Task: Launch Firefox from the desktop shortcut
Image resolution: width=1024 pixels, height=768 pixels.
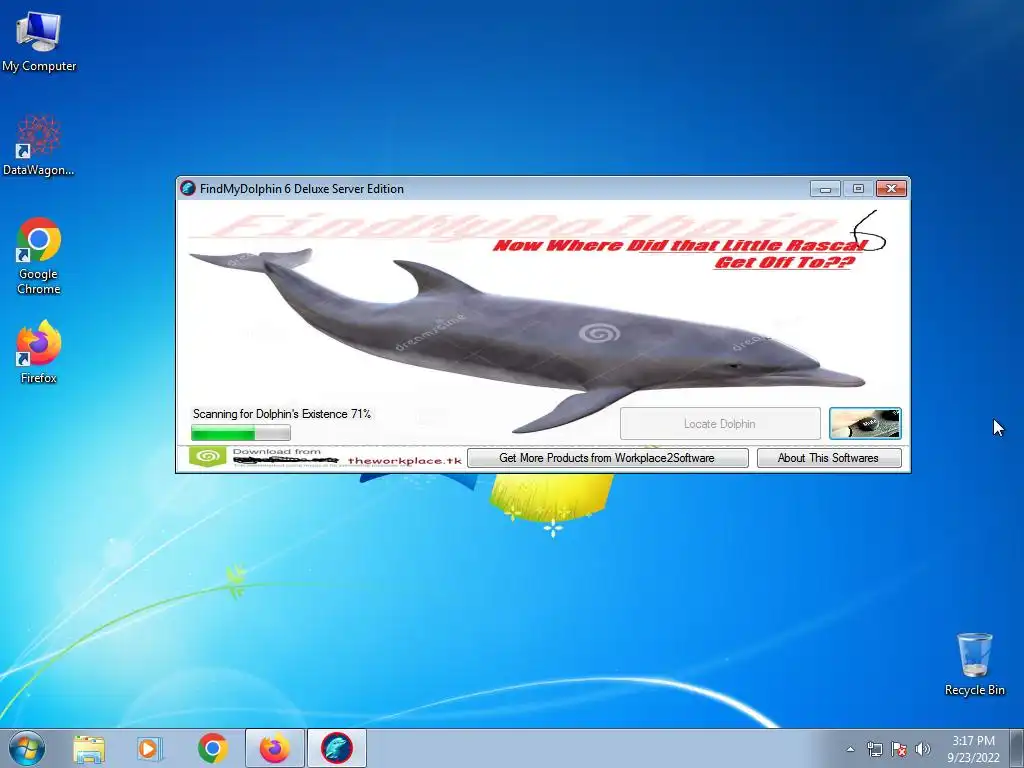Action: [x=39, y=351]
